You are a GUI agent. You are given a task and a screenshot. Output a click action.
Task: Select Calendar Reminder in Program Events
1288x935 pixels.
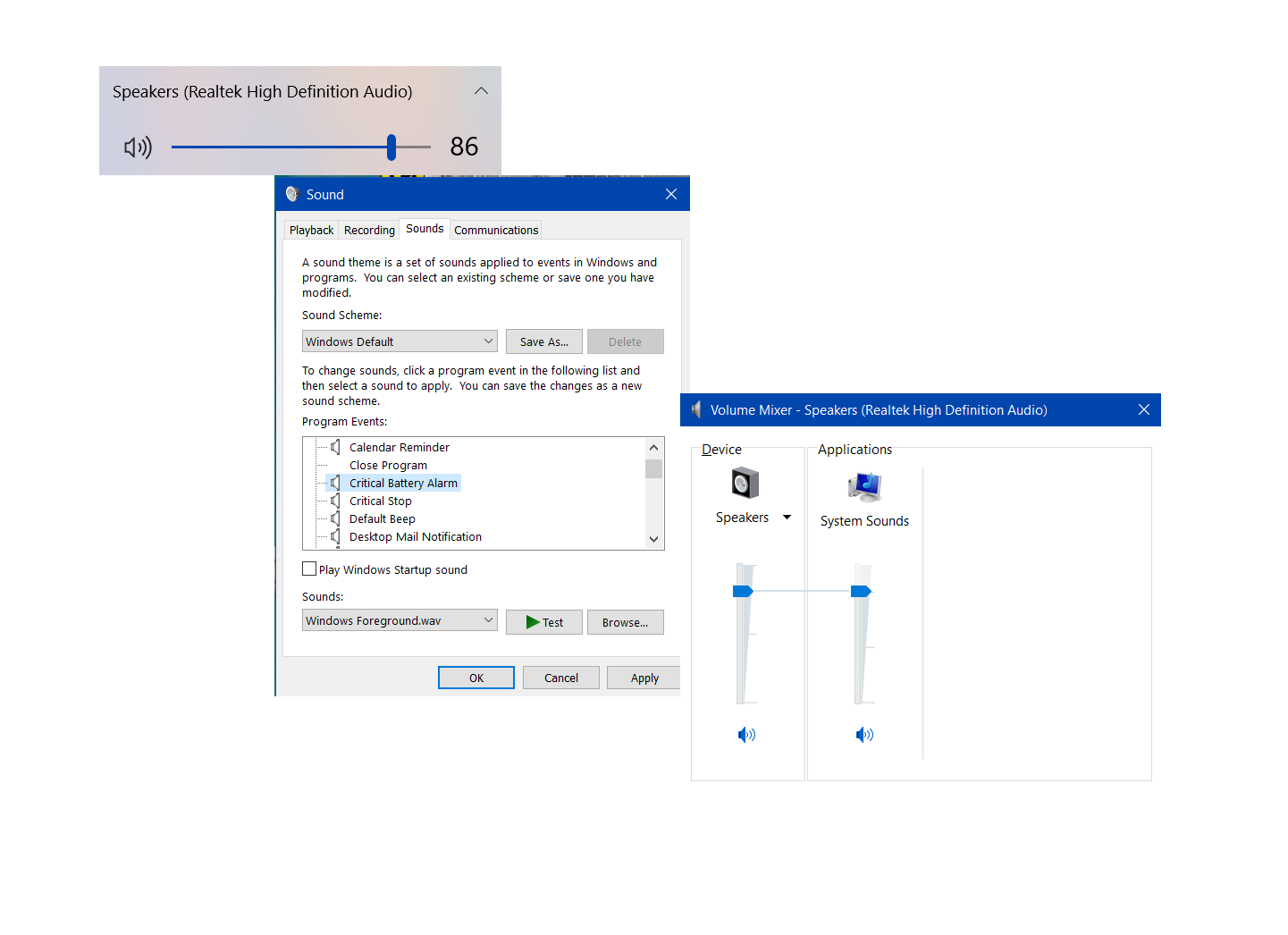click(x=400, y=447)
